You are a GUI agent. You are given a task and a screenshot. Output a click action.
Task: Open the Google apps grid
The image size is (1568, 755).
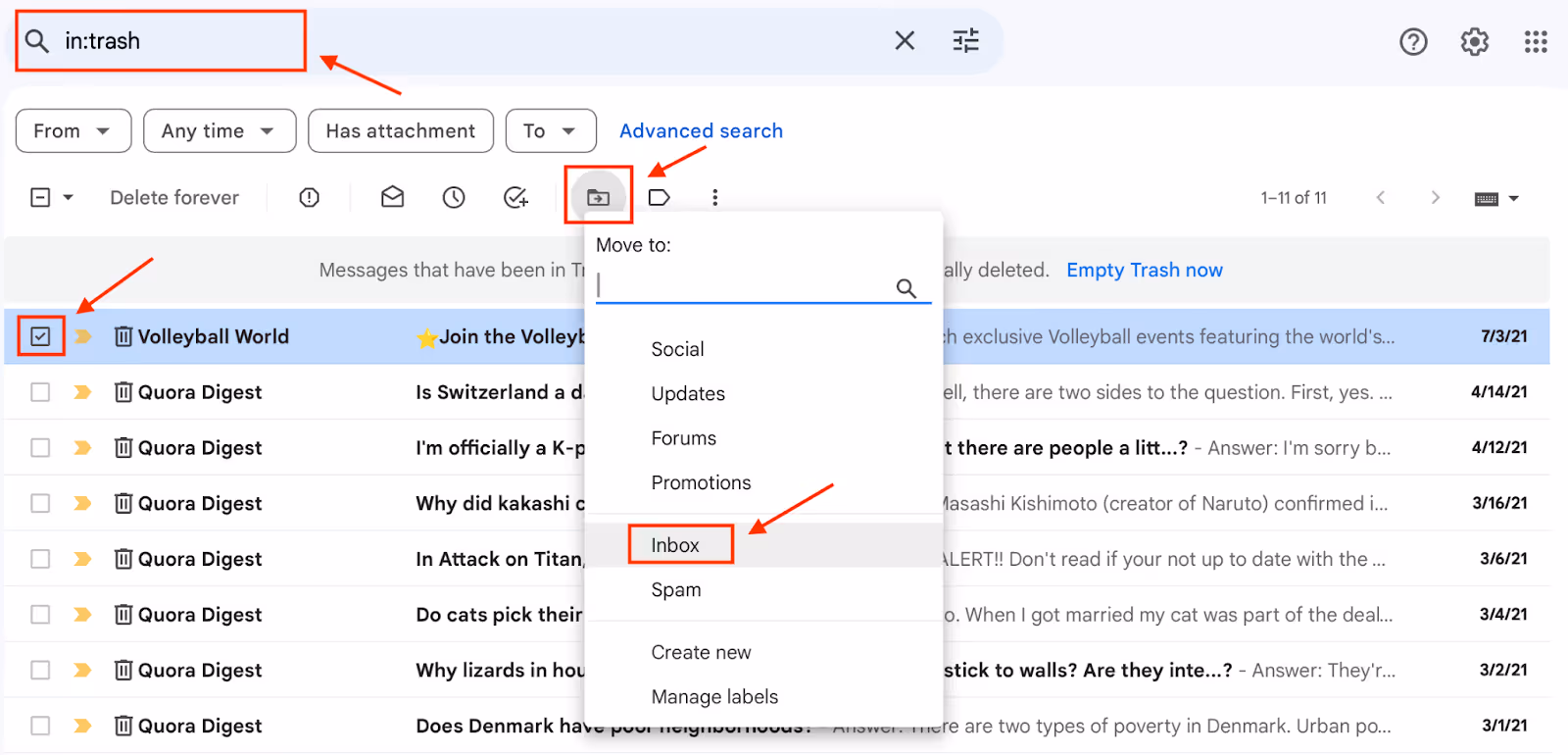coord(1536,41)
